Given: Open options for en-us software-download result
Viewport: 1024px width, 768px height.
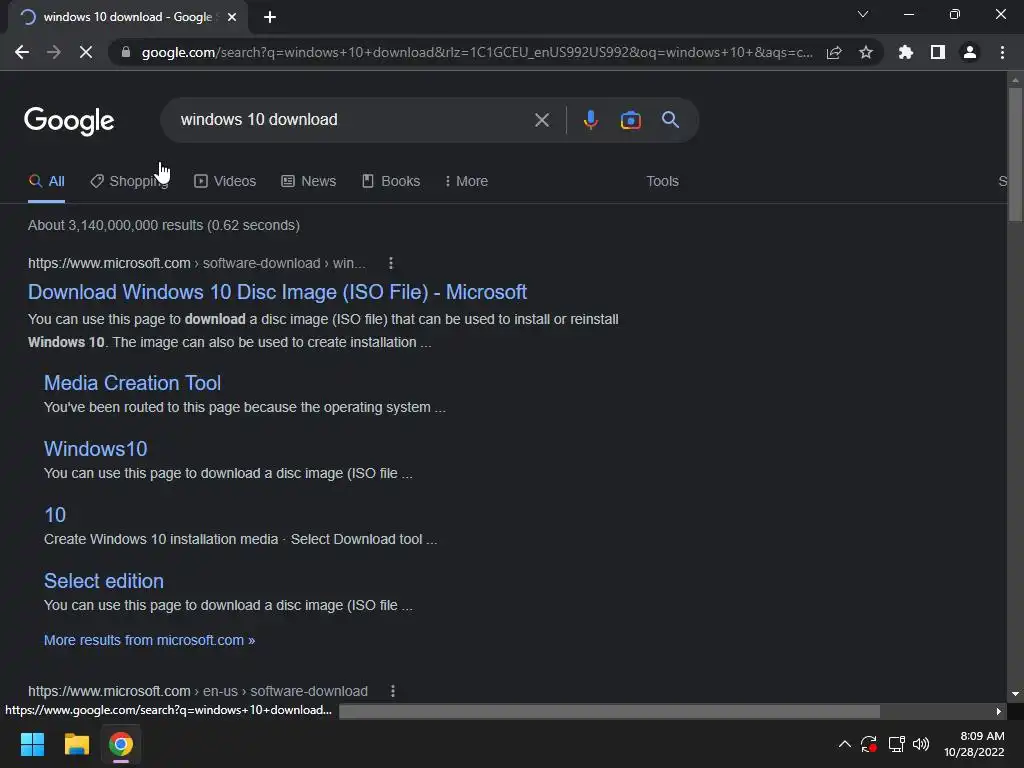Looking at the screenshot, I should point(392,691).
